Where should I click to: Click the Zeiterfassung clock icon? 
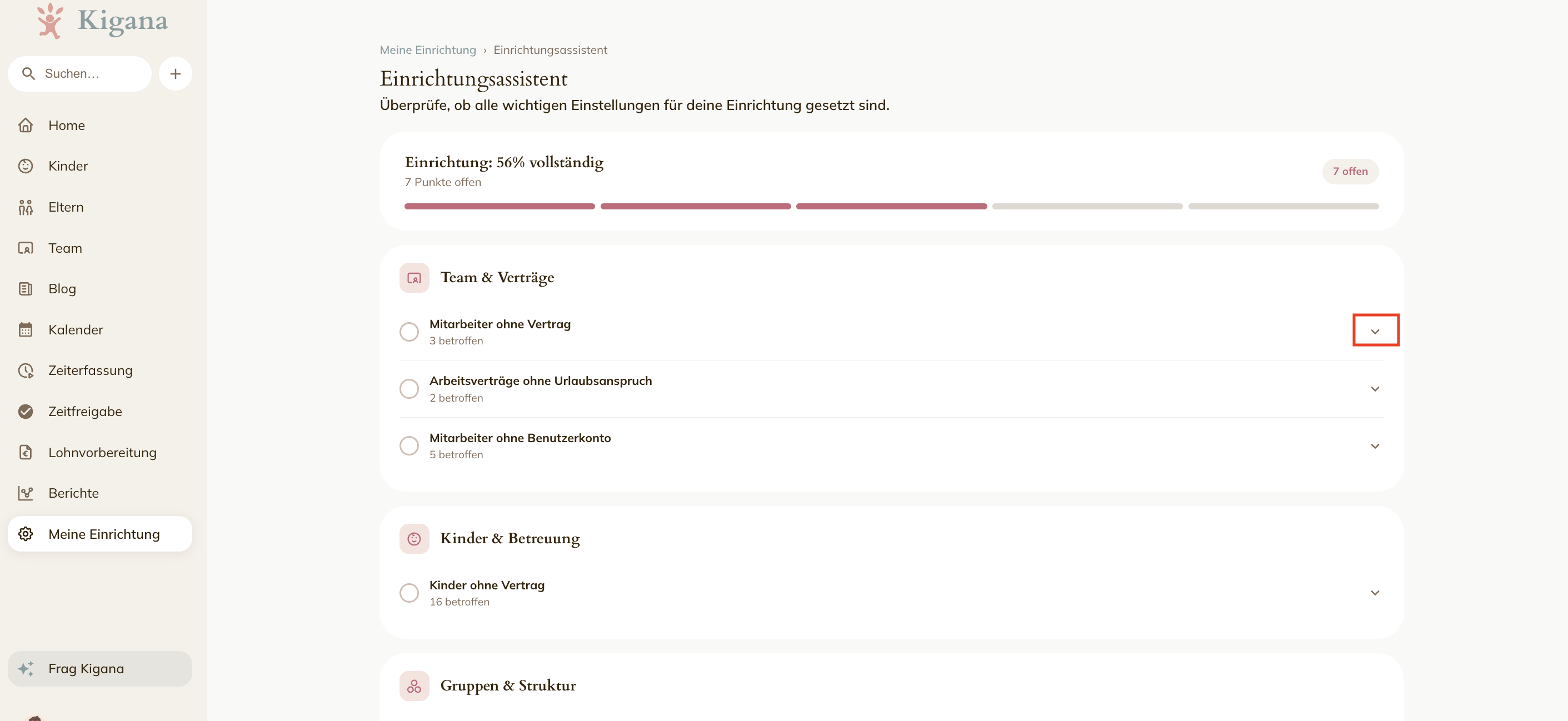(26, 370)
